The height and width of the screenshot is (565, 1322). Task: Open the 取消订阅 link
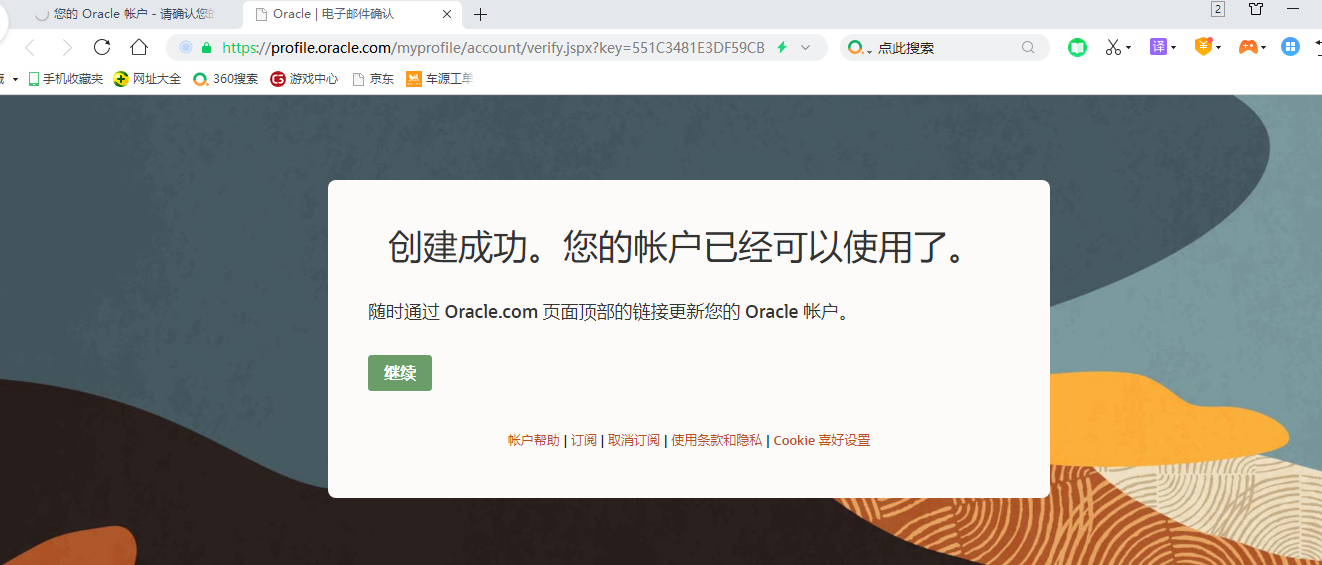pyautogui.click(x=634, y=440)
